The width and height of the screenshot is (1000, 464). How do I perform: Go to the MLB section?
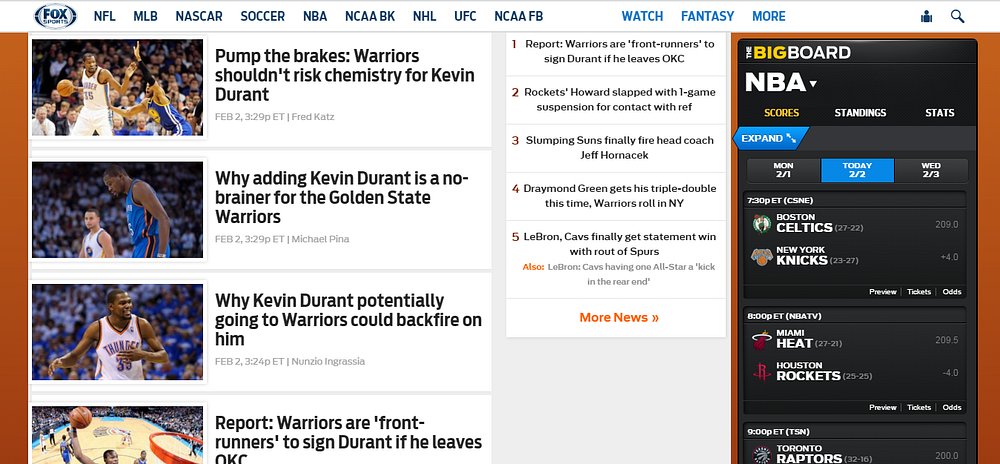pos(145,17)
